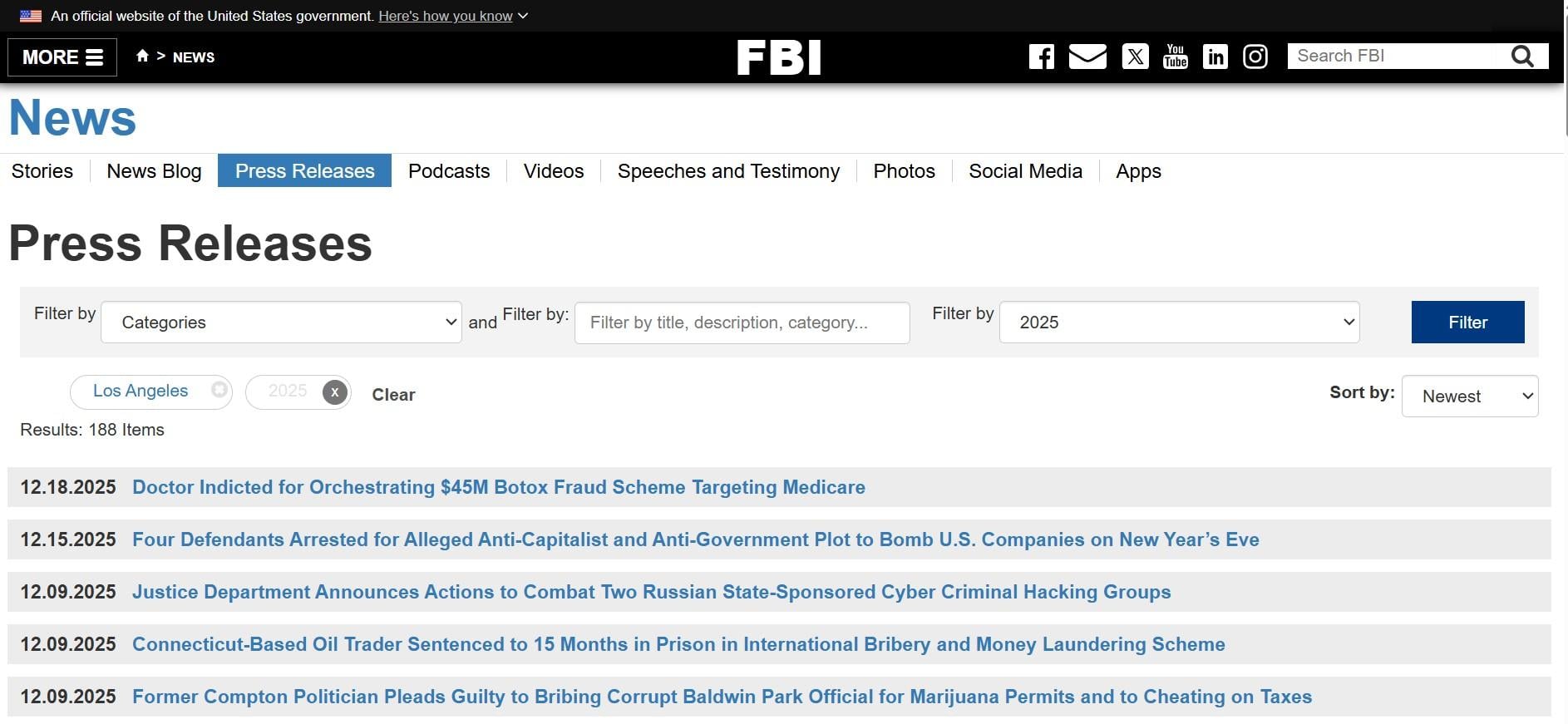Open the FBI Facebook page icon
The height and width of the screenshot is (724, 1568).
tap(1041, 57)
